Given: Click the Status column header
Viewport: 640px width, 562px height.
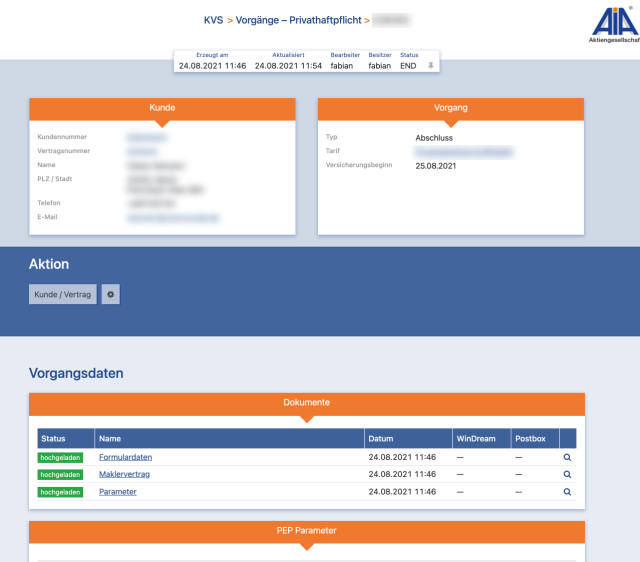Looking at the screenshot, I should tap(53, 439).
